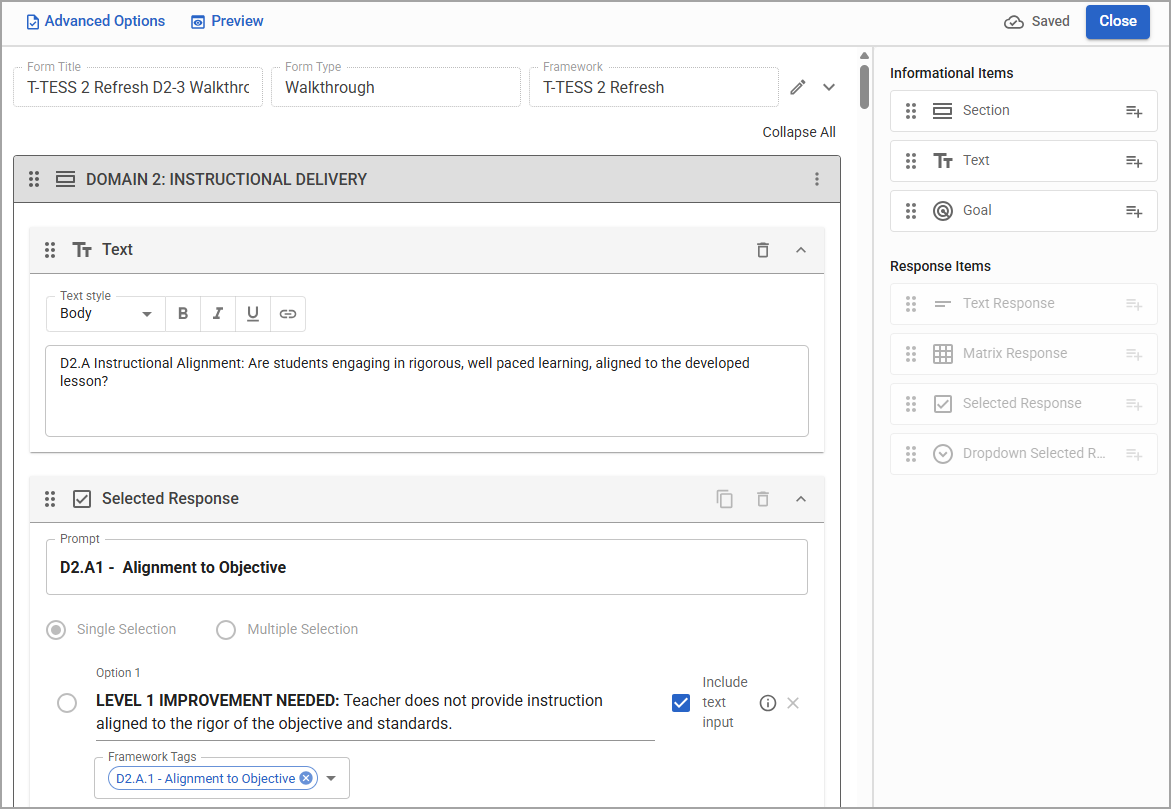
Task: Add a Section using its add icon
Action: click(1134, 111)
